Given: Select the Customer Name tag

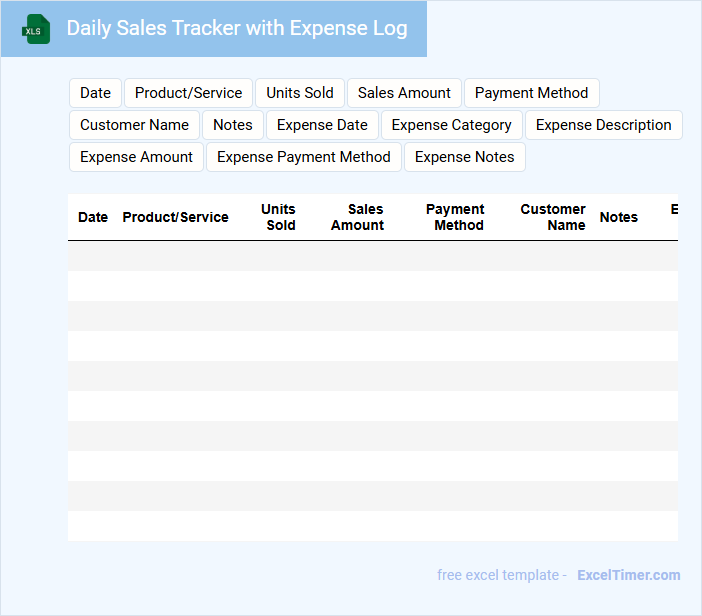Looking at the screenshot, I should (134, 125).
